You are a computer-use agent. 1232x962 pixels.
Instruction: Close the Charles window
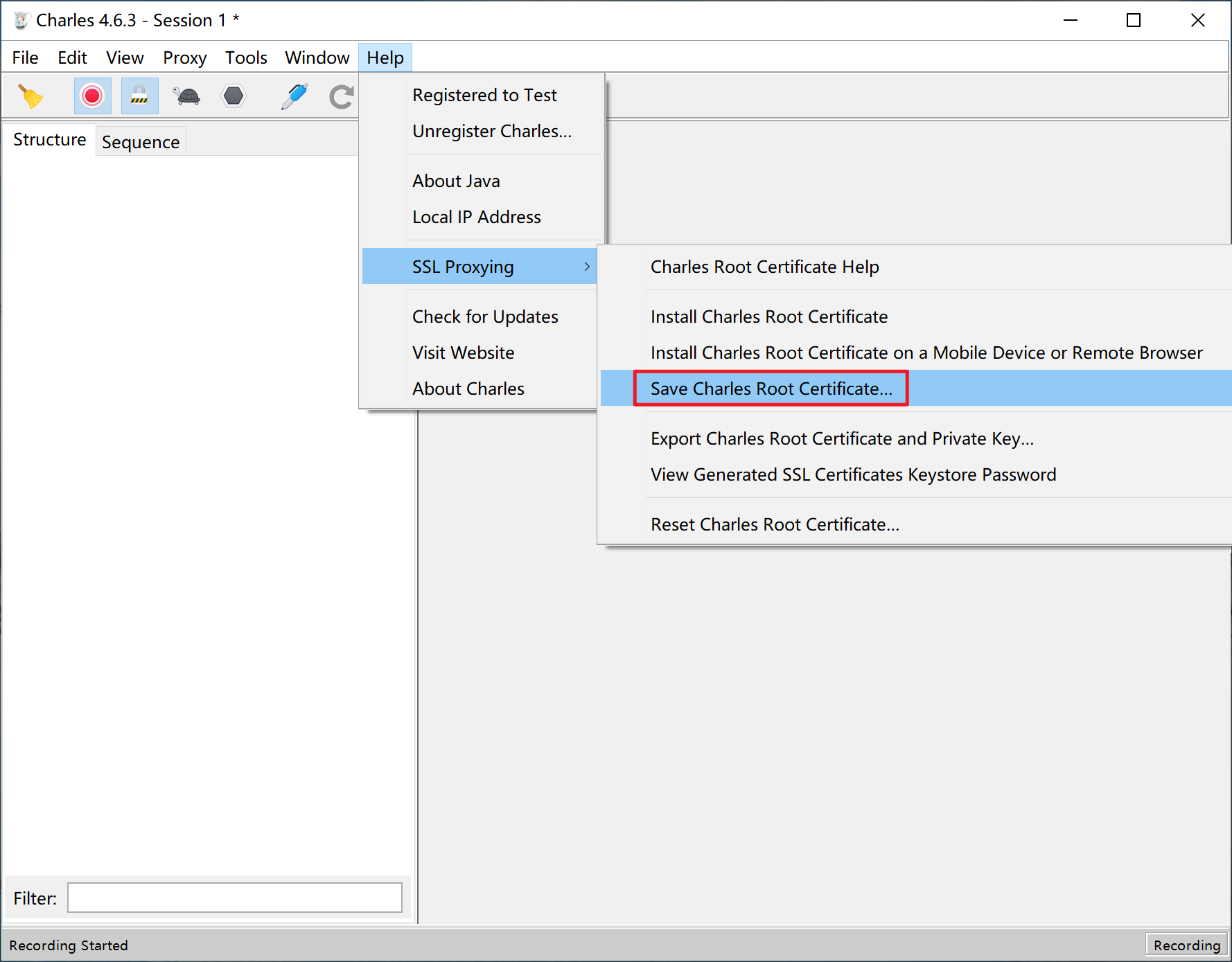1198,21
